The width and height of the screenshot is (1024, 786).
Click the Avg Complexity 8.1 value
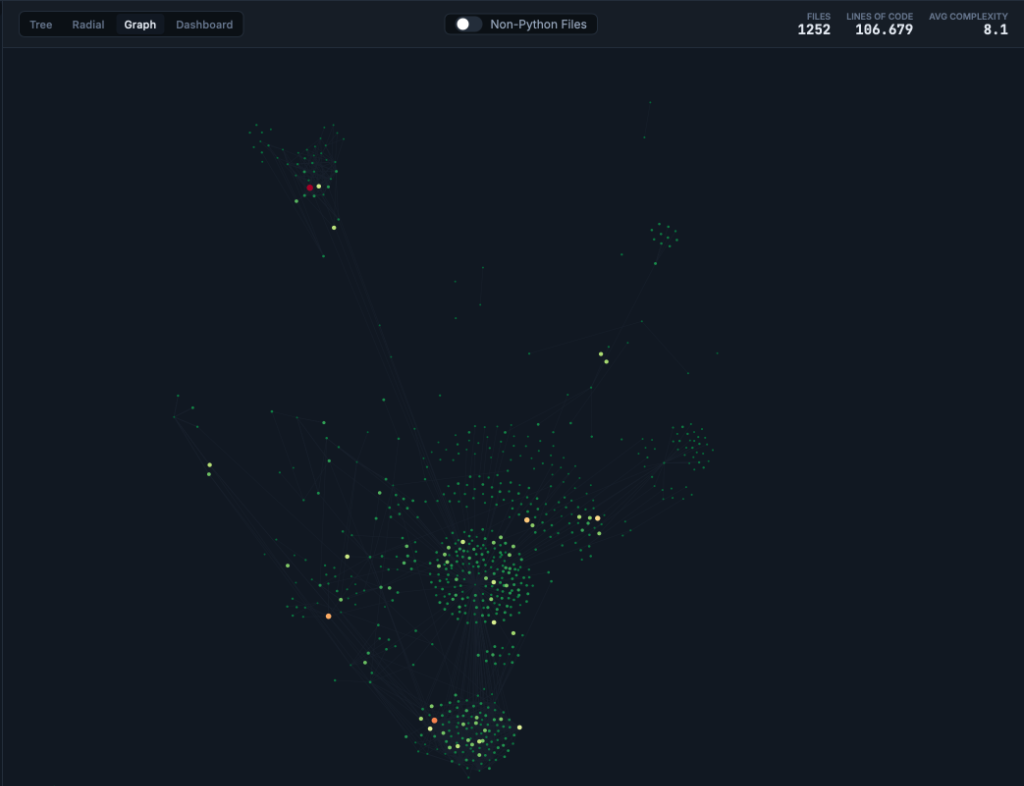(x=994, y=30)
